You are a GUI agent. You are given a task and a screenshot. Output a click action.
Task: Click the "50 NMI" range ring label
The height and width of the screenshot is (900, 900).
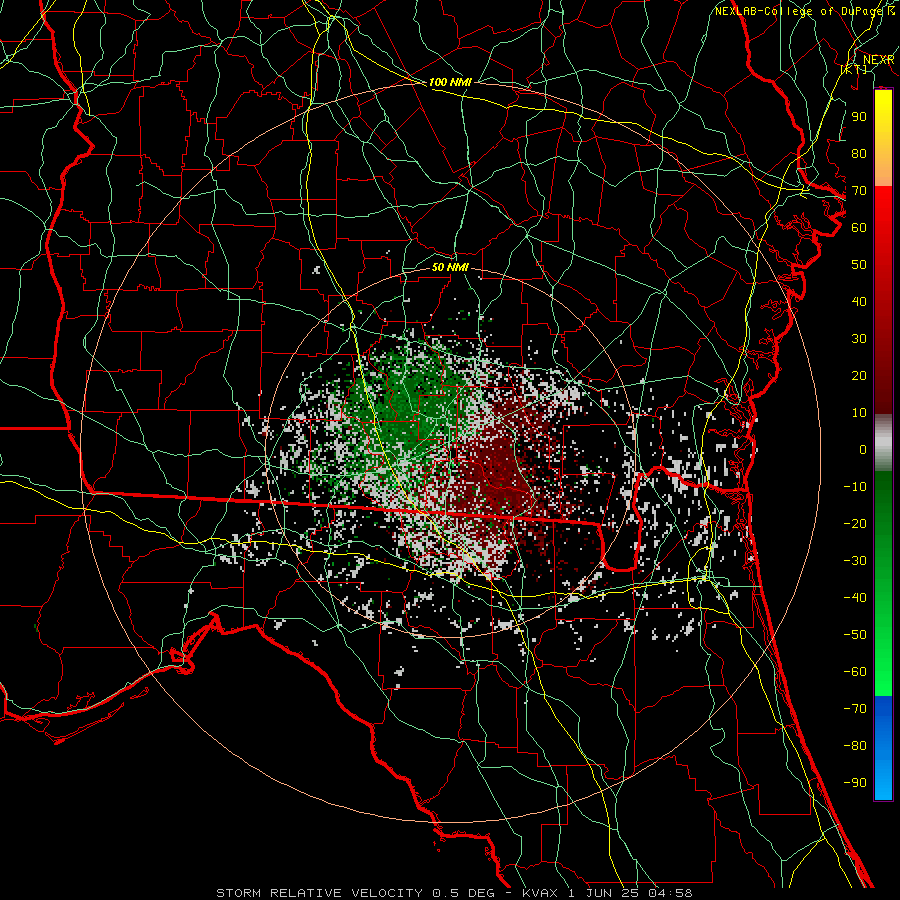click(450, 267)
